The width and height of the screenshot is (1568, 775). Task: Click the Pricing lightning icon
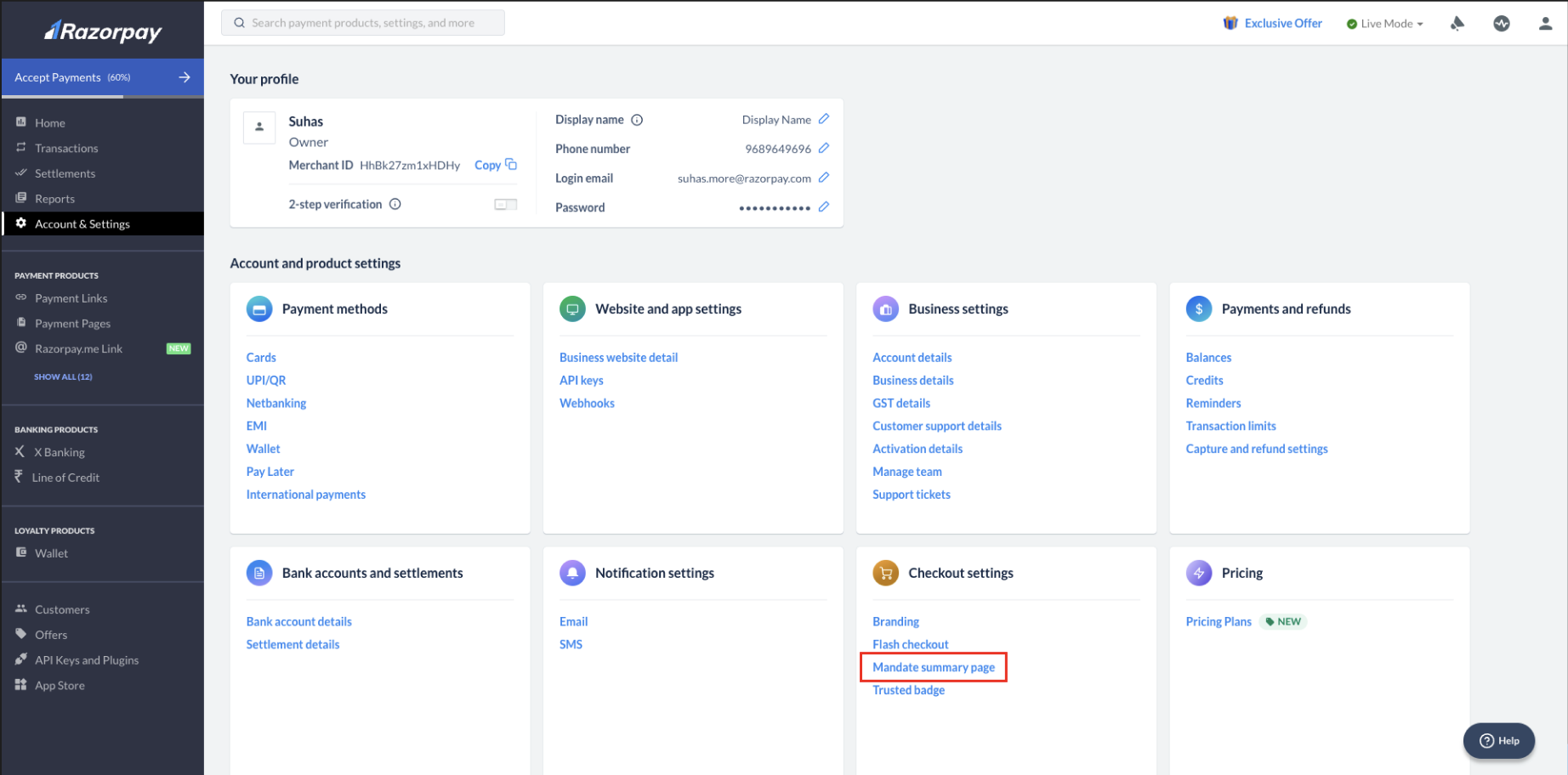coord(1199,574)
